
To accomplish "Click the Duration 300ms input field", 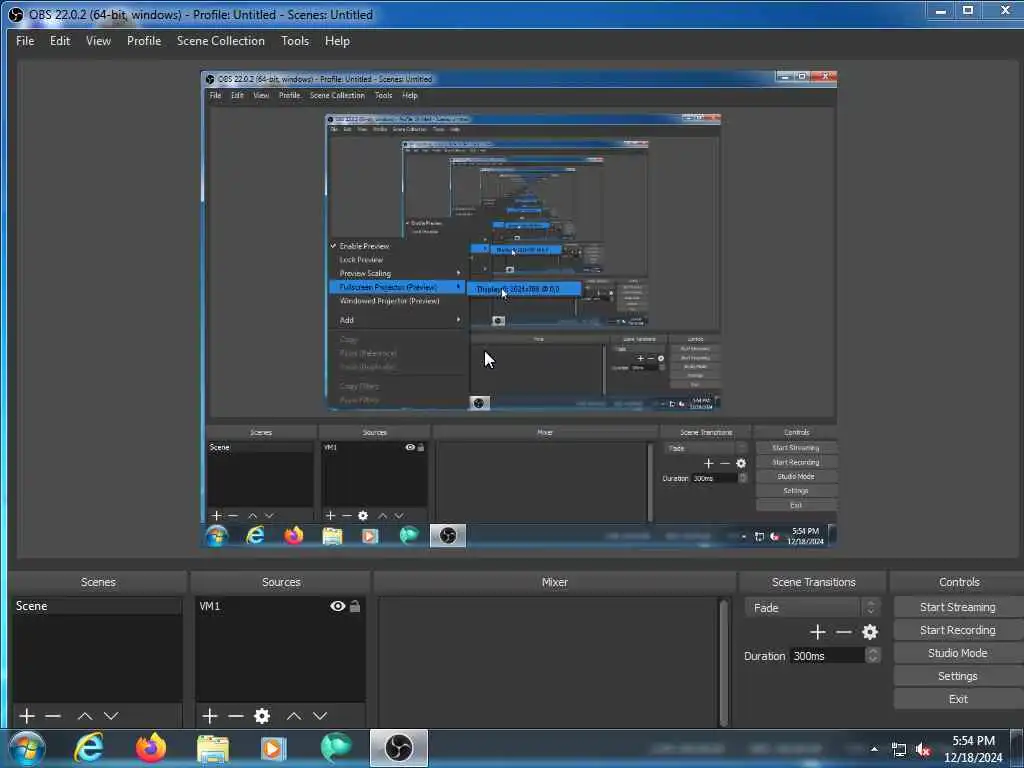I will [828, 656].
